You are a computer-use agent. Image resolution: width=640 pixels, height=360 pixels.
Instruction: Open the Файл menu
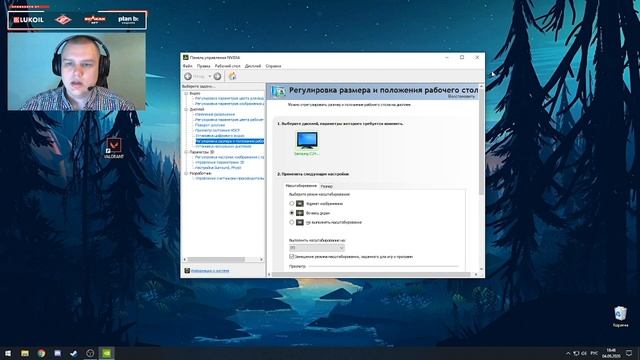(x=187, y=66)
